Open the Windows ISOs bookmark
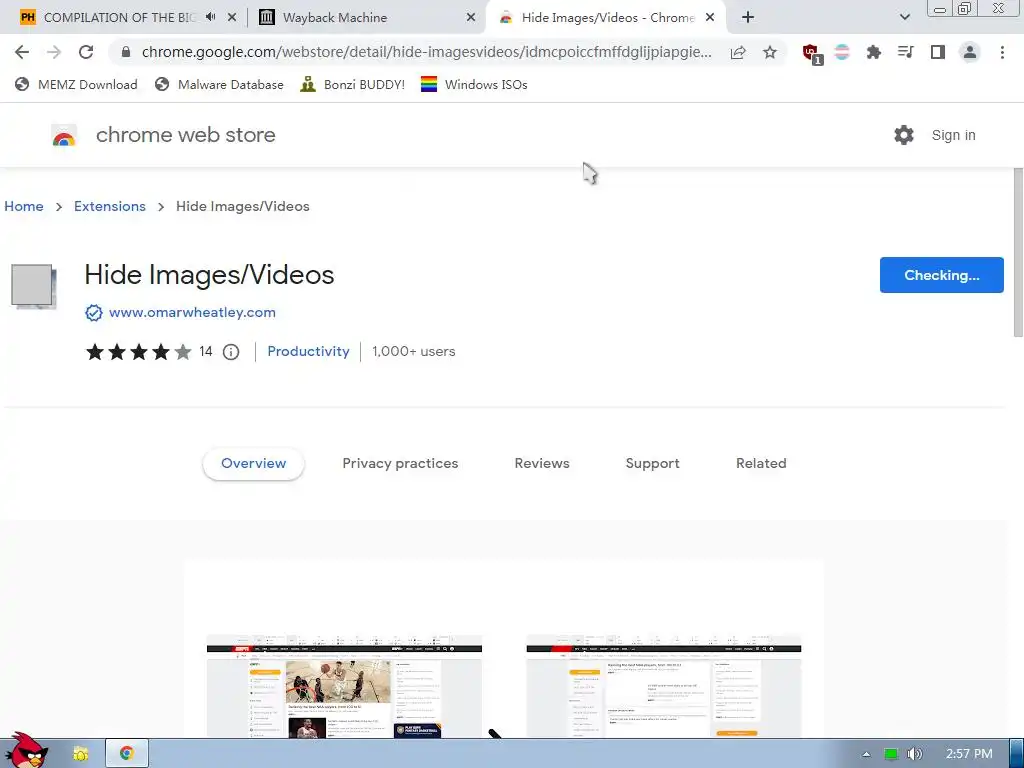Image resolution: width=1024 pixels, height=768 pixels. 474,84
